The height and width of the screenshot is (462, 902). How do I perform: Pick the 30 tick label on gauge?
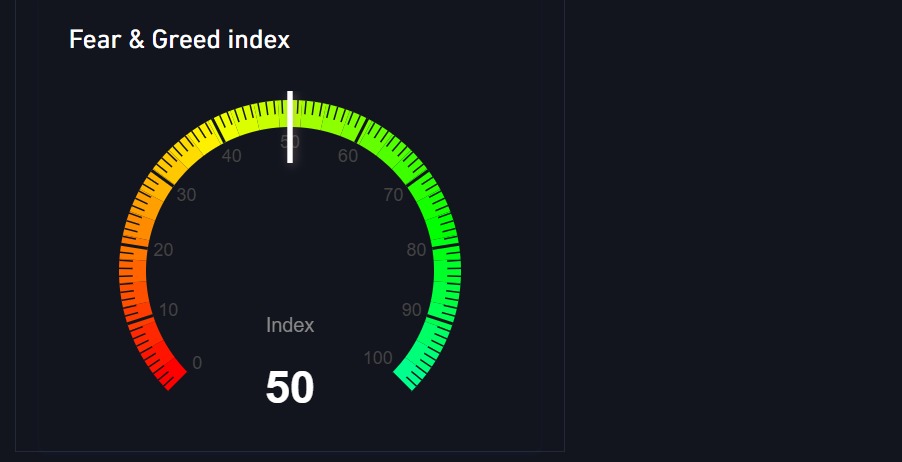click(x=186, y=195)
